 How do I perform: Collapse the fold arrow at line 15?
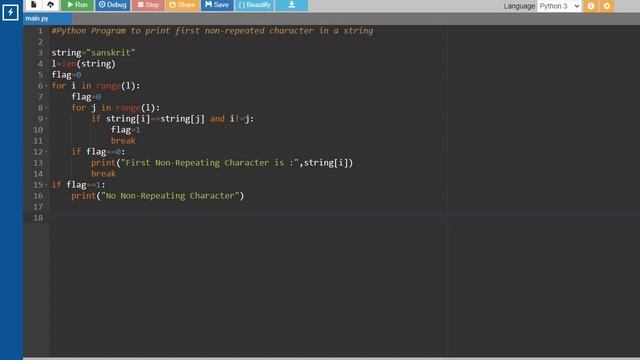[x=46, y=185]
